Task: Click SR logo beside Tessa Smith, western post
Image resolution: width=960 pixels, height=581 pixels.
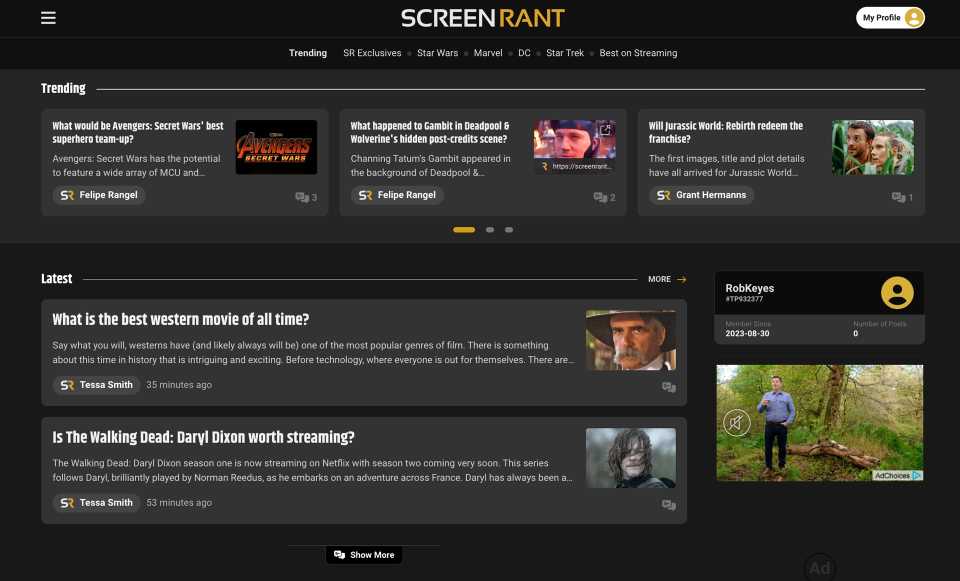Action: 67,384
